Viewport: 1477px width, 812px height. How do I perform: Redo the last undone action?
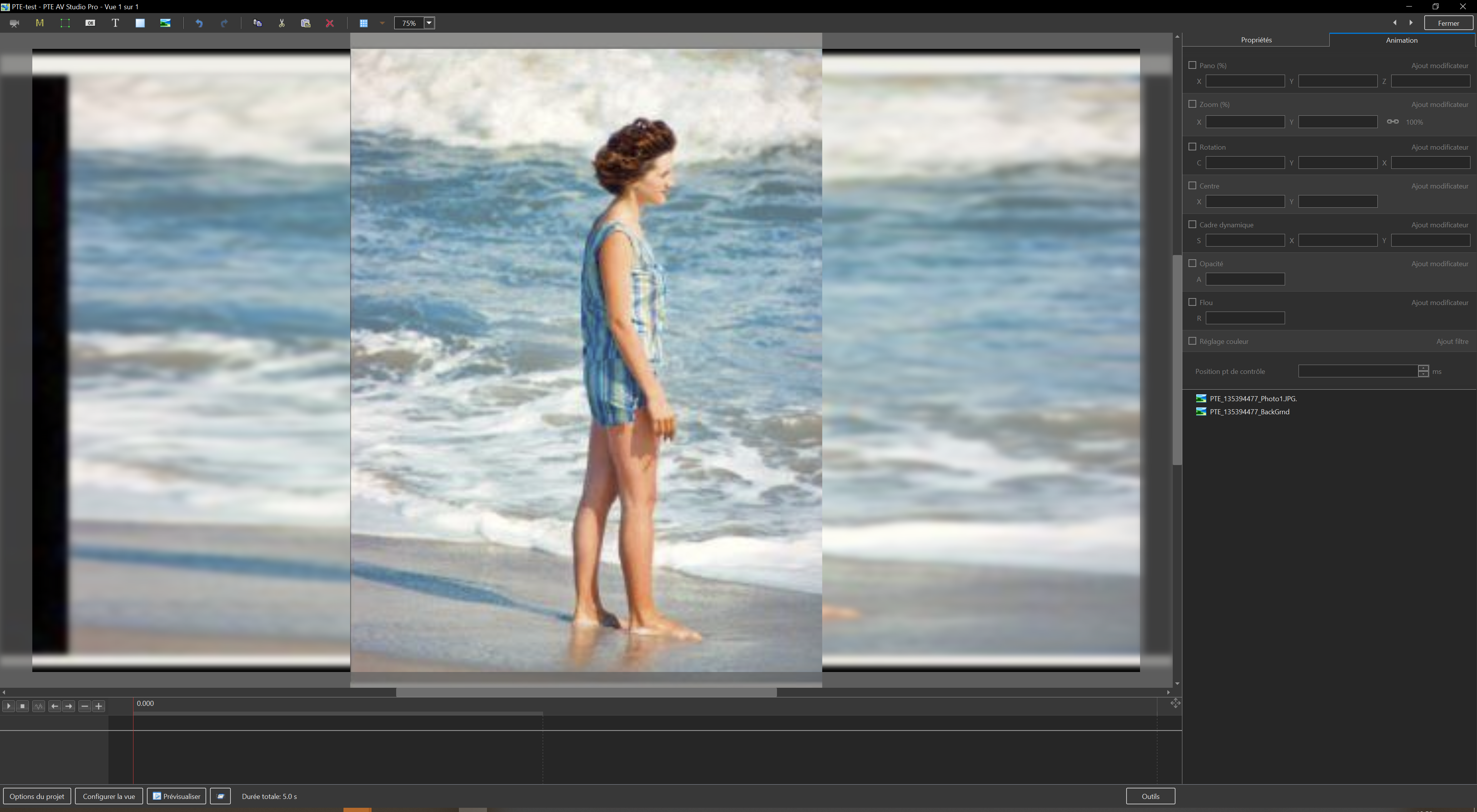[x=224, y=23]
